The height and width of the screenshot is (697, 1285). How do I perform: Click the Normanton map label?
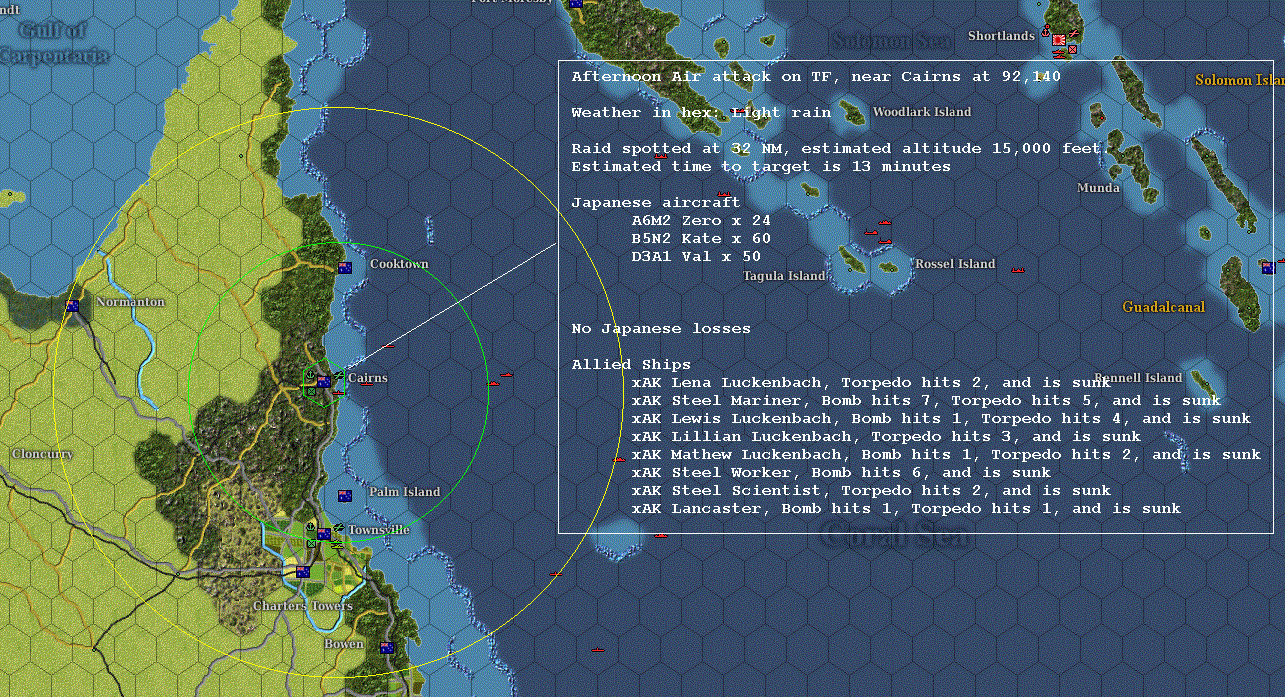pos(130,302)
